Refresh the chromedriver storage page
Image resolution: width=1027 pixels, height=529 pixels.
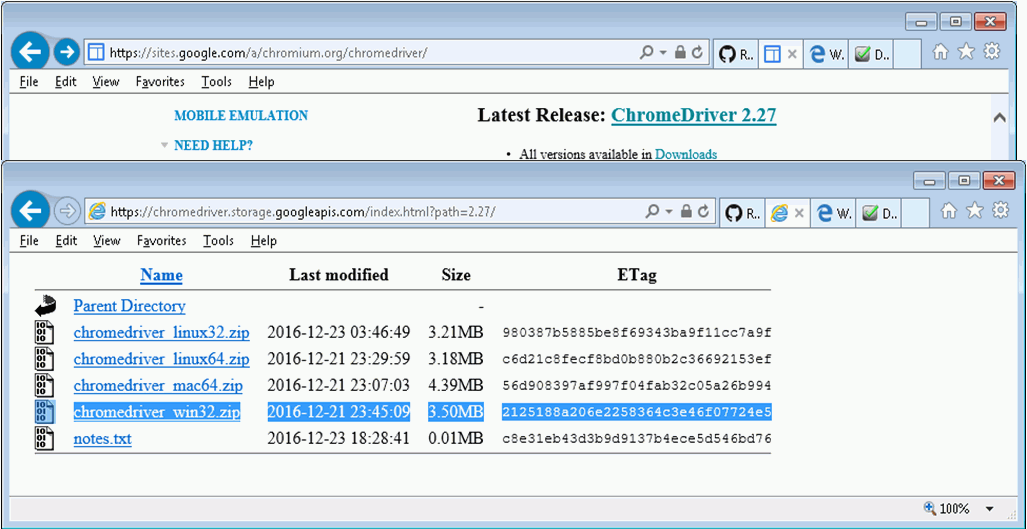(x=702, y=211)
